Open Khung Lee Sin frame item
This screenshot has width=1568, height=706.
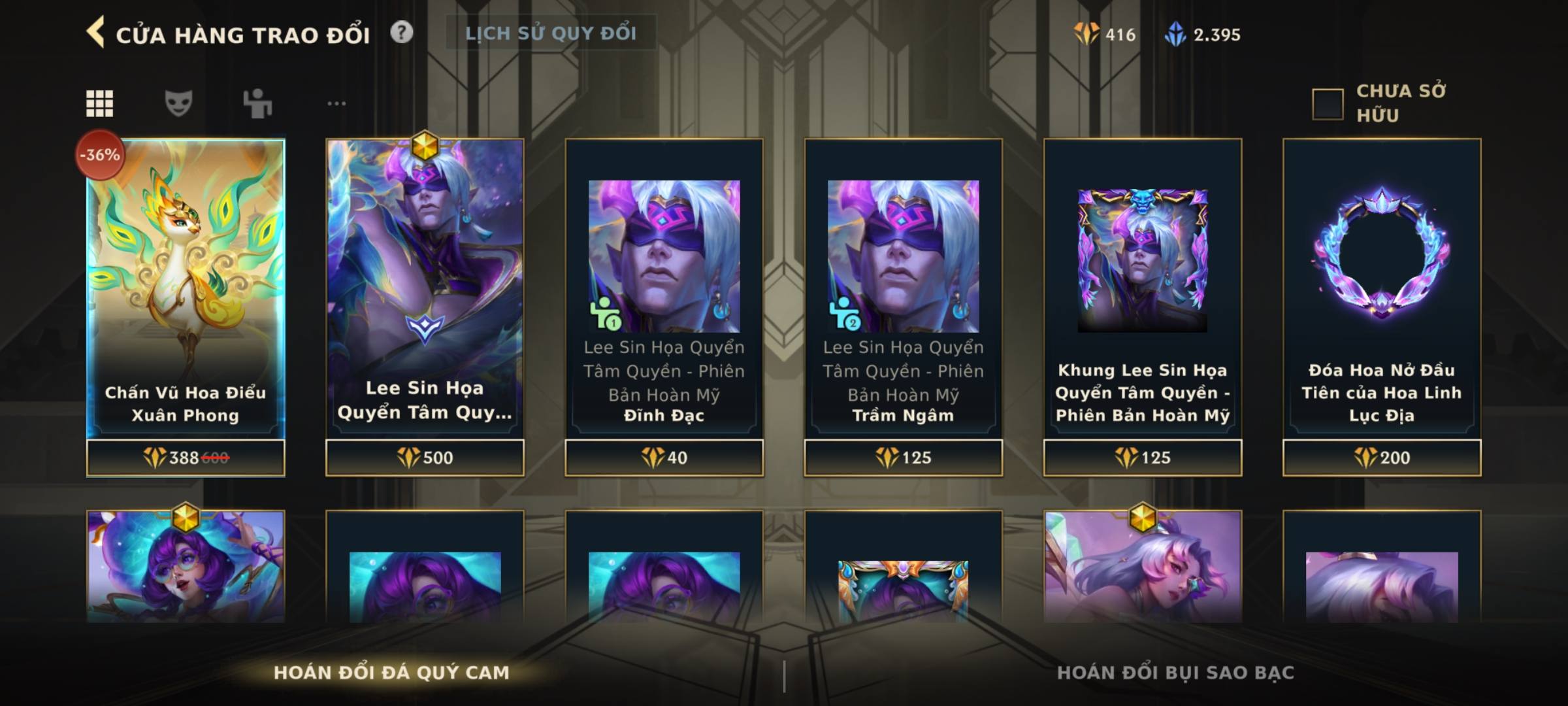tap(1142, 288)
